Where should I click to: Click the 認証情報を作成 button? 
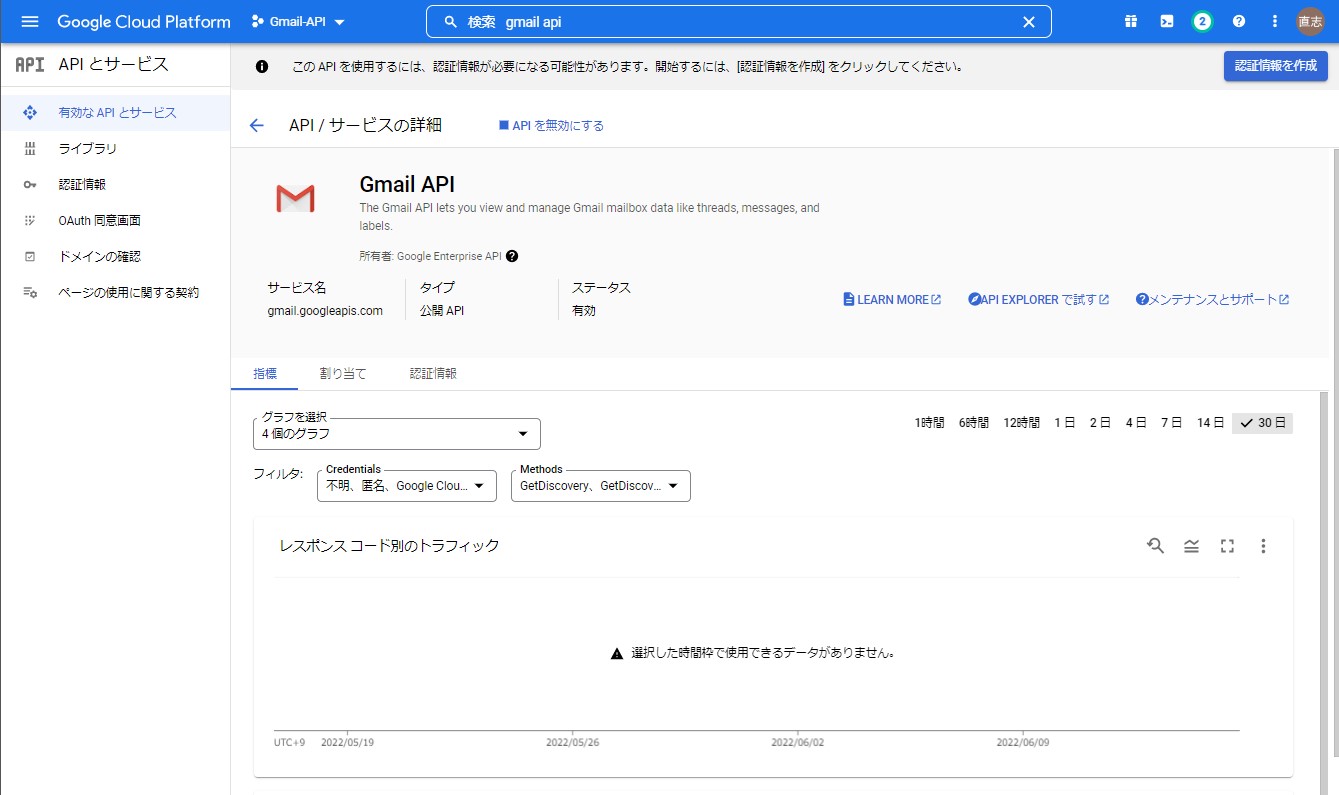pos(1276,66)
